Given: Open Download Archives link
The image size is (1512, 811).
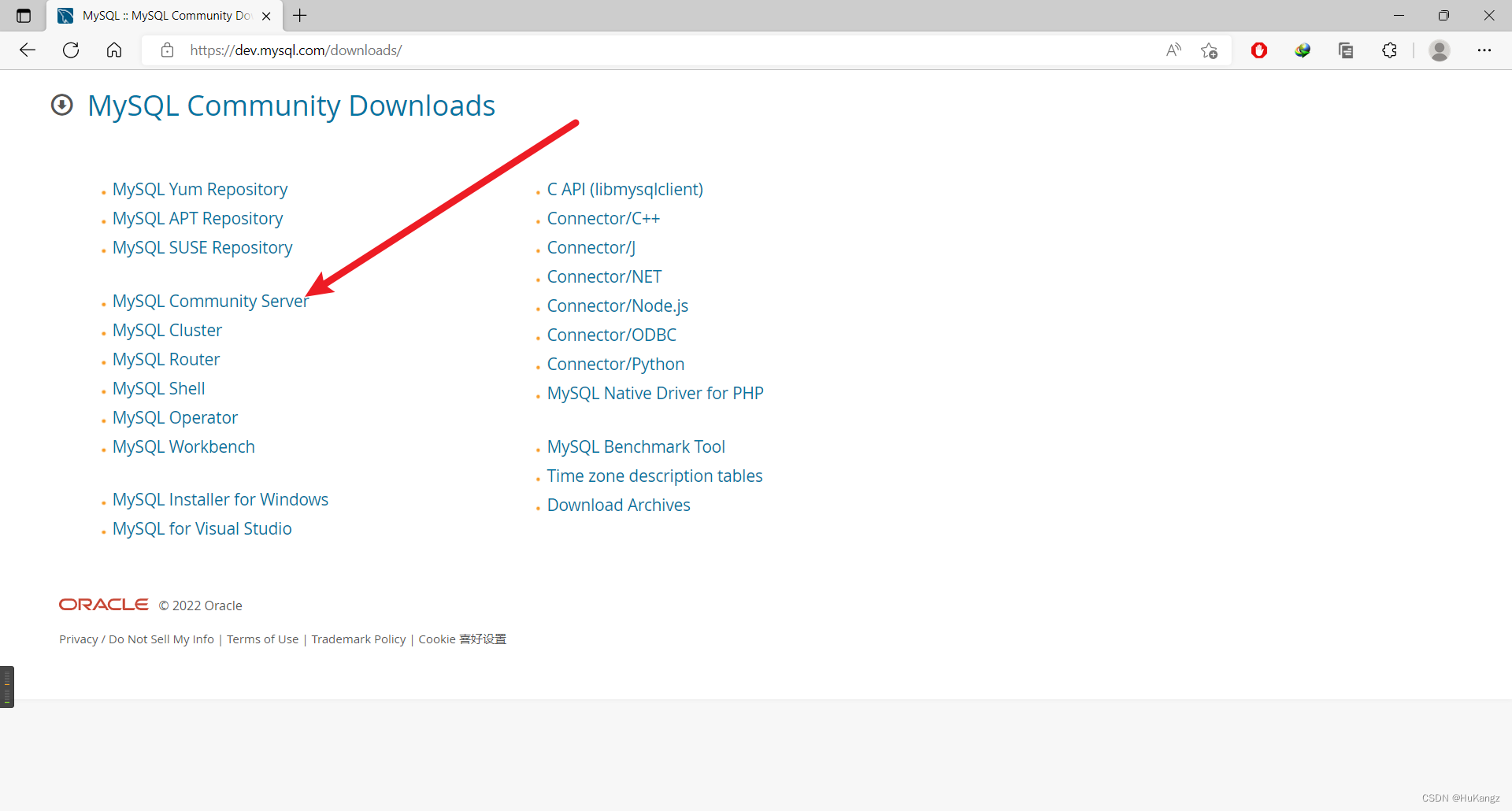Looking at the screenshot, I should click(619, 505).
